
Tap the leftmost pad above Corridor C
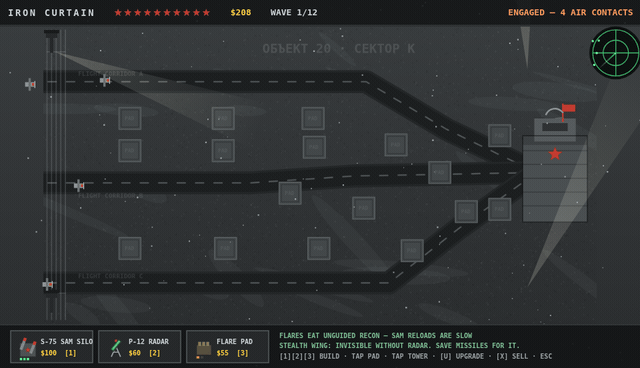pyautogui.click(x=130, y=248)
